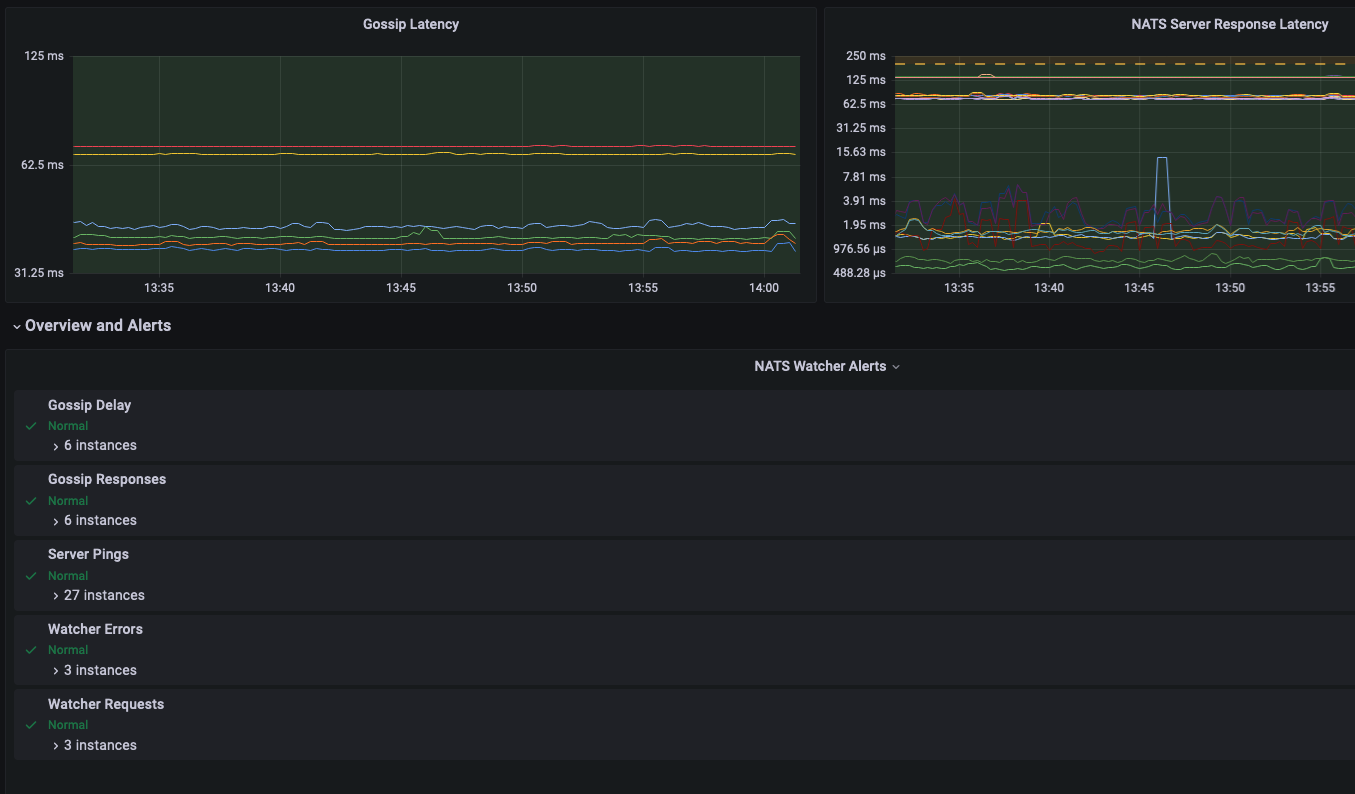The height and width of the screenshot is (794, 1355).
Task: Click Normal status under Gossip Delay
Action: pyautogui.click(x=68, y=426)
